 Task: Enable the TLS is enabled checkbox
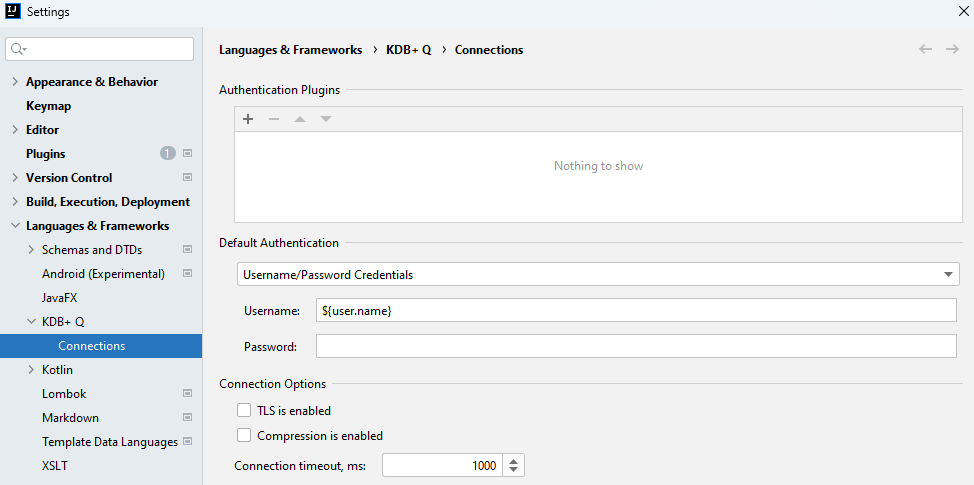244,410
